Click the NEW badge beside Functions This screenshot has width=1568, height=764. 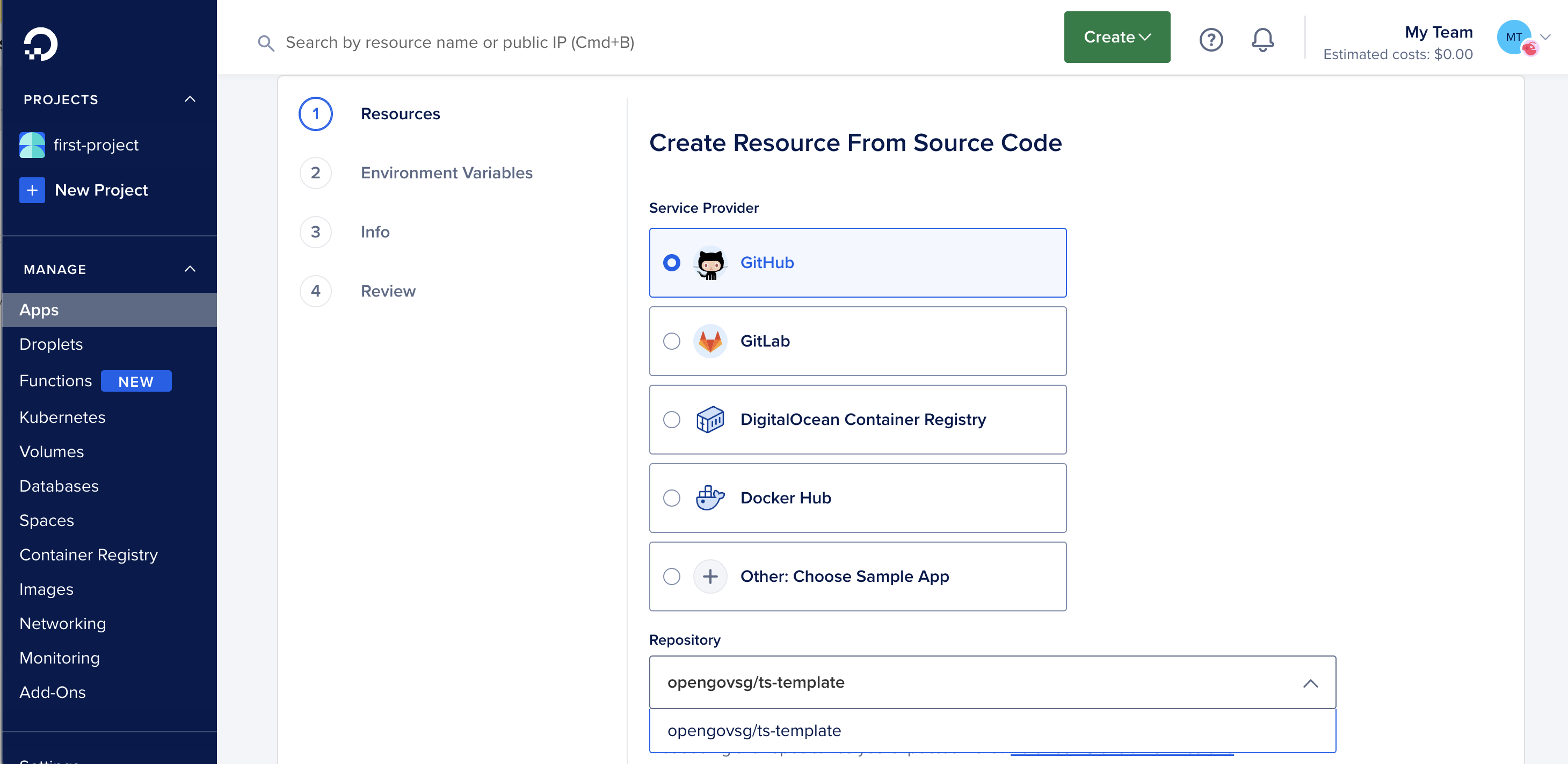[x=136, y=381]
